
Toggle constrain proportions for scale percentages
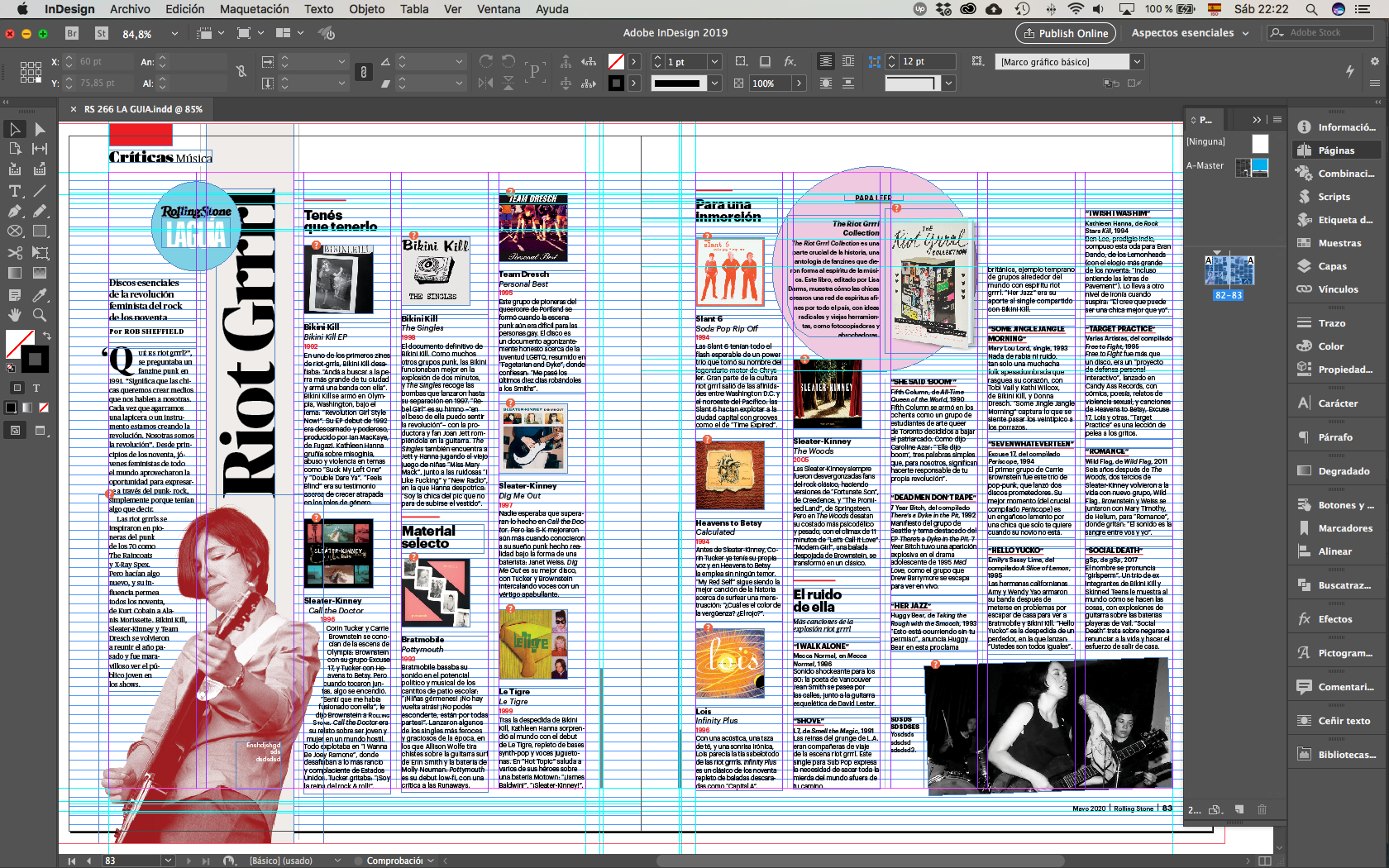click(363, 72)
